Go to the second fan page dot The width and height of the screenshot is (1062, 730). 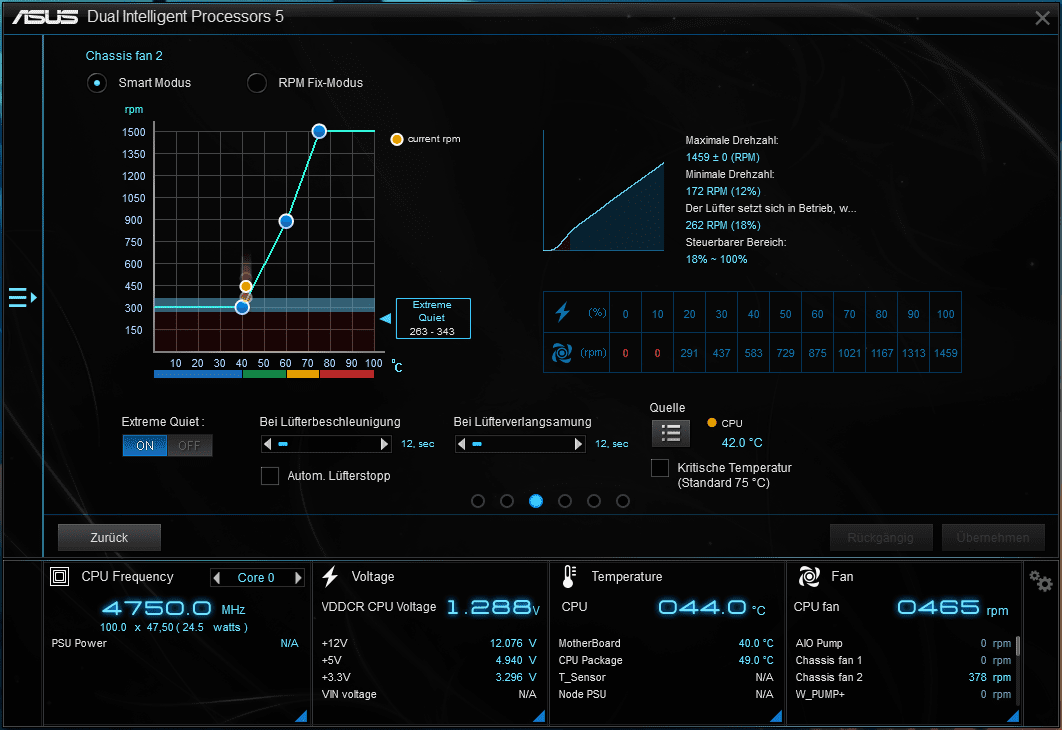coord(507,501)
